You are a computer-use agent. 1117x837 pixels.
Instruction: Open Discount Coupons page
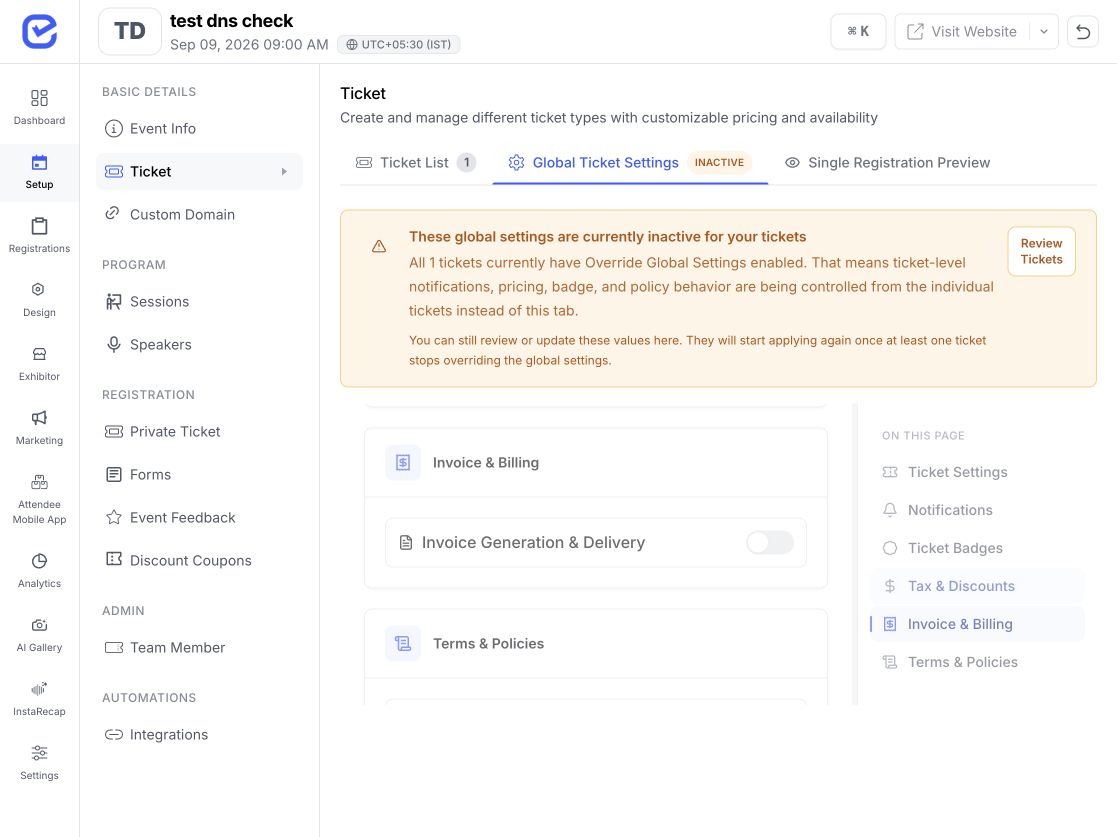(x=199, y=561)
